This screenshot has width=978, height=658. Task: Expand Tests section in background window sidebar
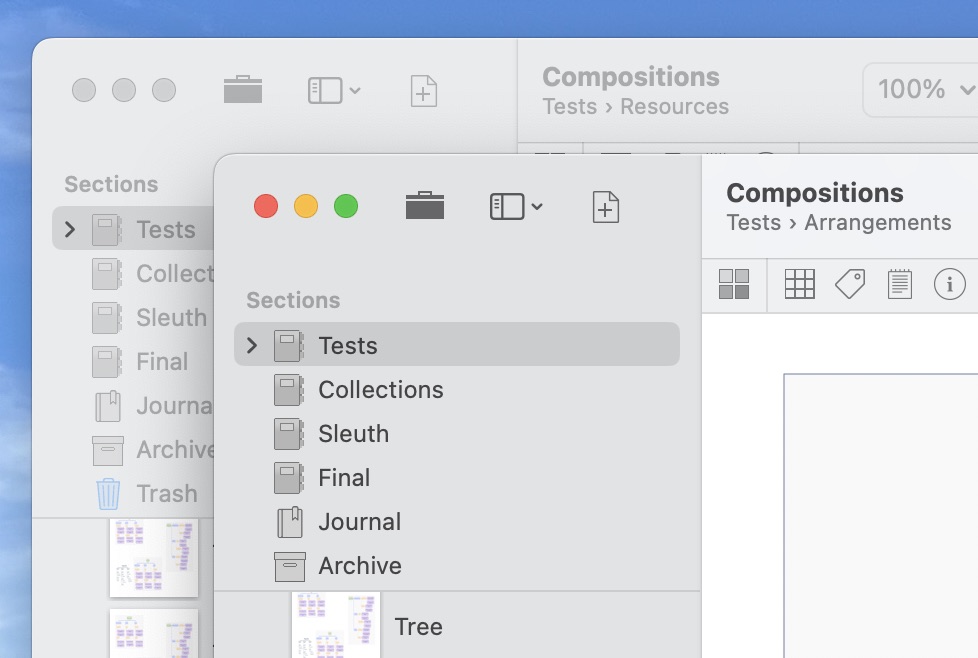coord(70,230)
